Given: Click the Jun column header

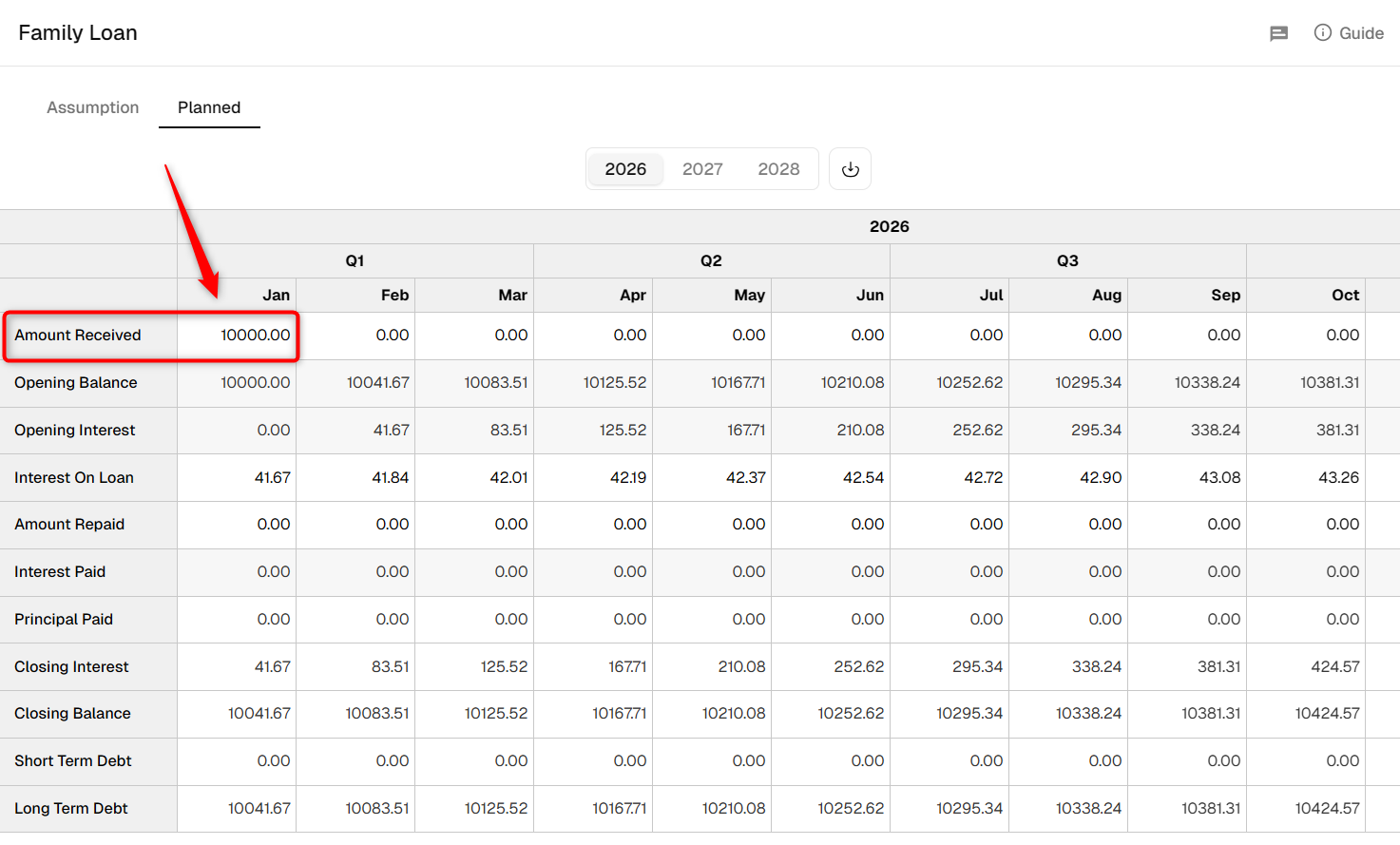Looking at the screenshot, I should pyautogui.click(x=870, y=296).
